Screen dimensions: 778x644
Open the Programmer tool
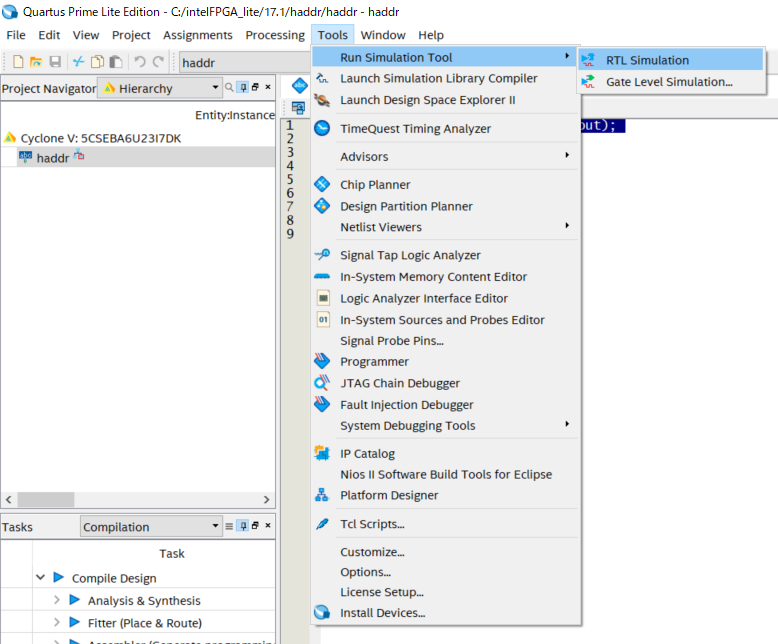(x=445, y=361)
